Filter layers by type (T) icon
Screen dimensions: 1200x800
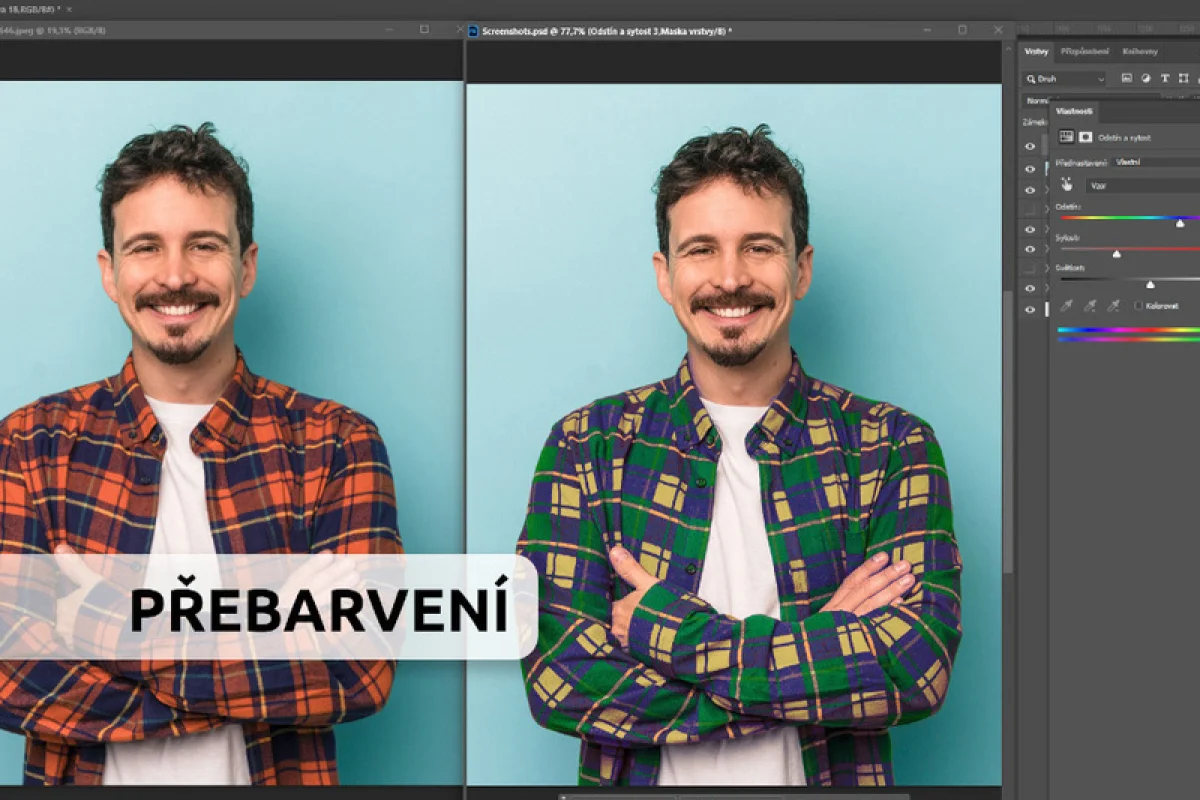1165,78
